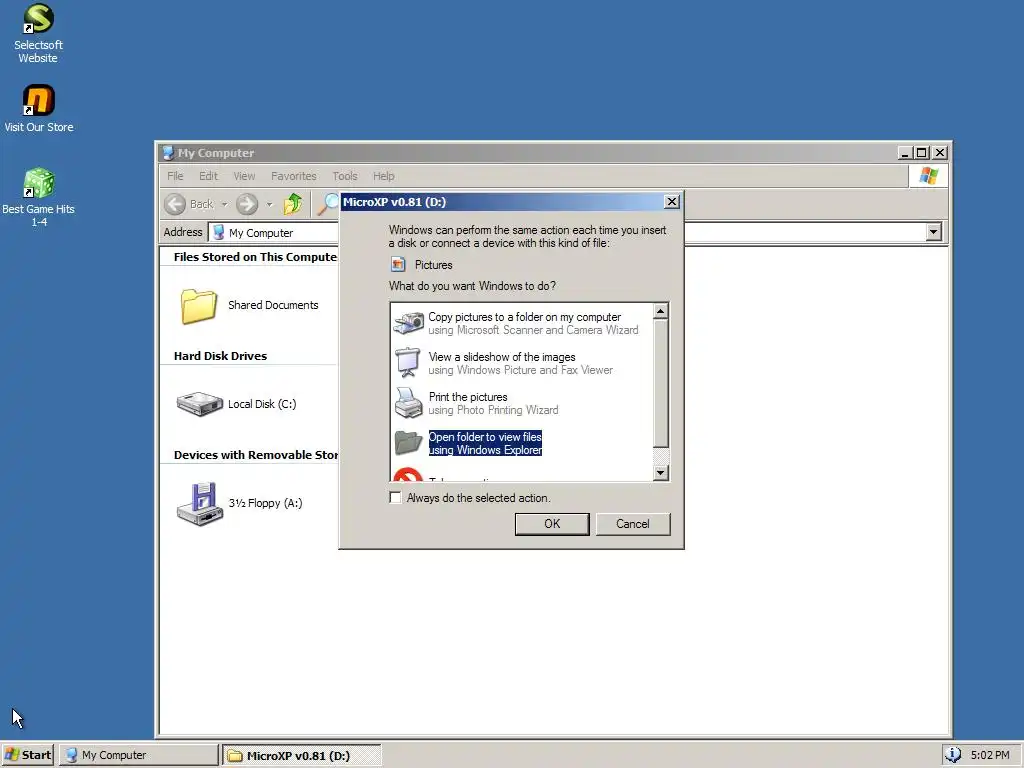Viewport: 1024px width, 768px height.
Task: Open the Visit Our Store desktop icon
Action: coord(38,108)
